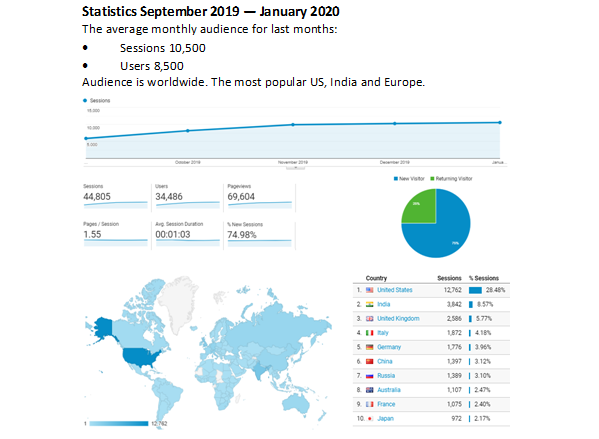This screenshot has width=599, height=439.
Task: Click the November 2019 data point on chart
Action: click(x=293, y=125)
